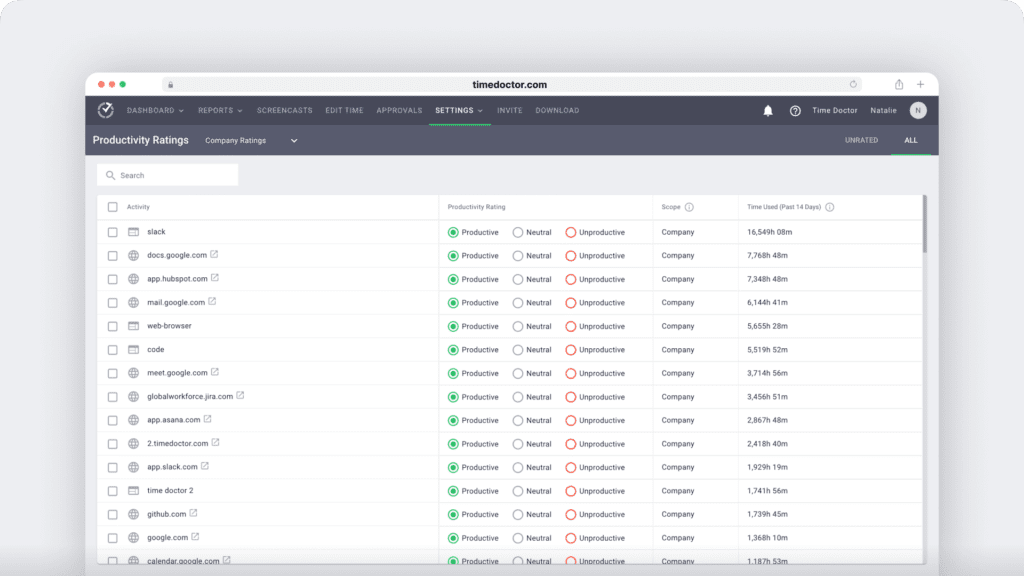Viewport: 1024px width, 576px height.
Task: Click the Invite link in navigation
Action: pos(510,110)
